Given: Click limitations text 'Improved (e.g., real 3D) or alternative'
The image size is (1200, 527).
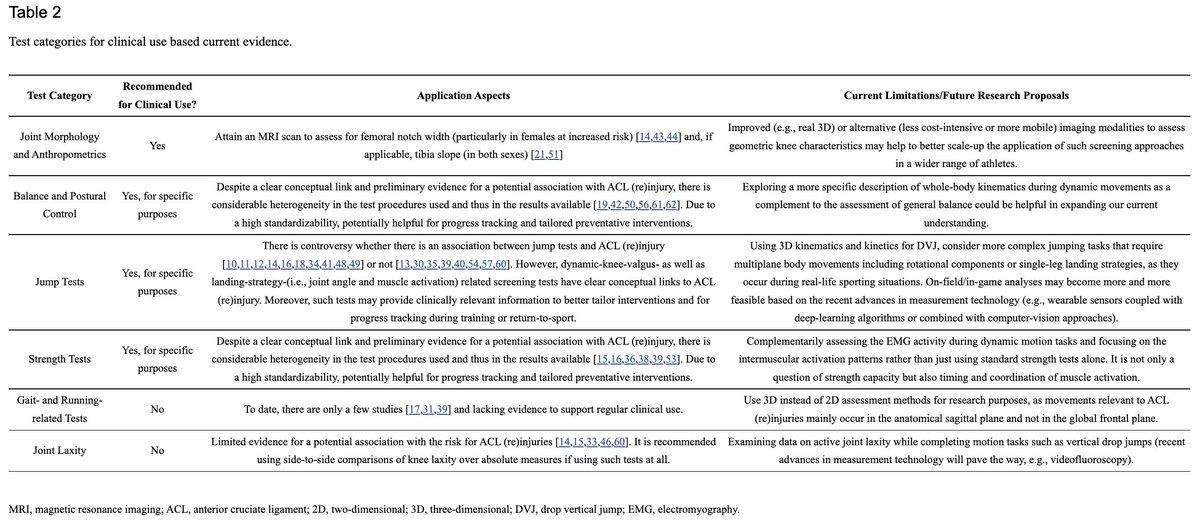Looking at the screenshot, I should click(957, 146).
